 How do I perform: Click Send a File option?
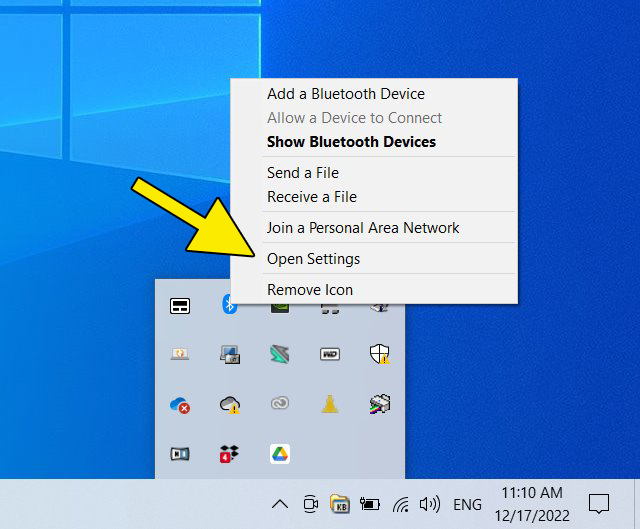tap(374, 173)
